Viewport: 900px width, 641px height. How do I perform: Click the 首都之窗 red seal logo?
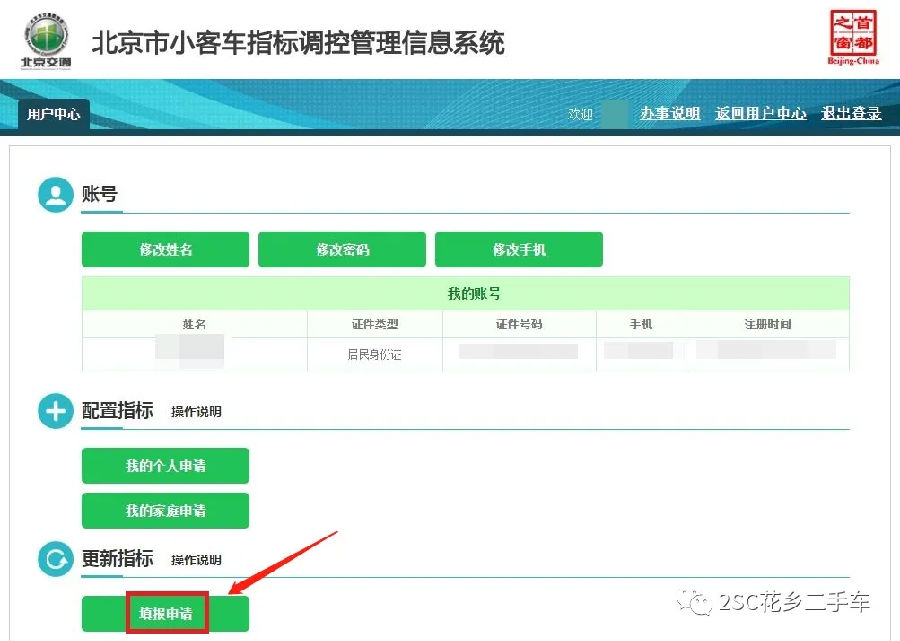853,36
